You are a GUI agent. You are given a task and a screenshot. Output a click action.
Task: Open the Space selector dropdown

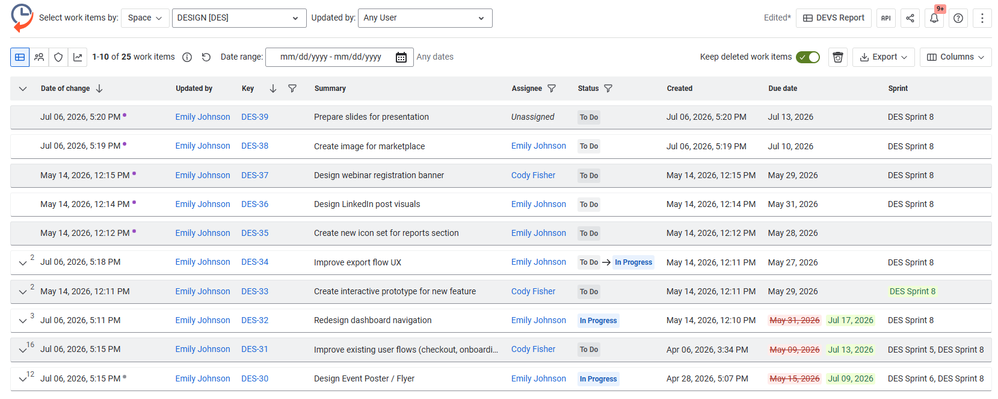pos(144,18)
